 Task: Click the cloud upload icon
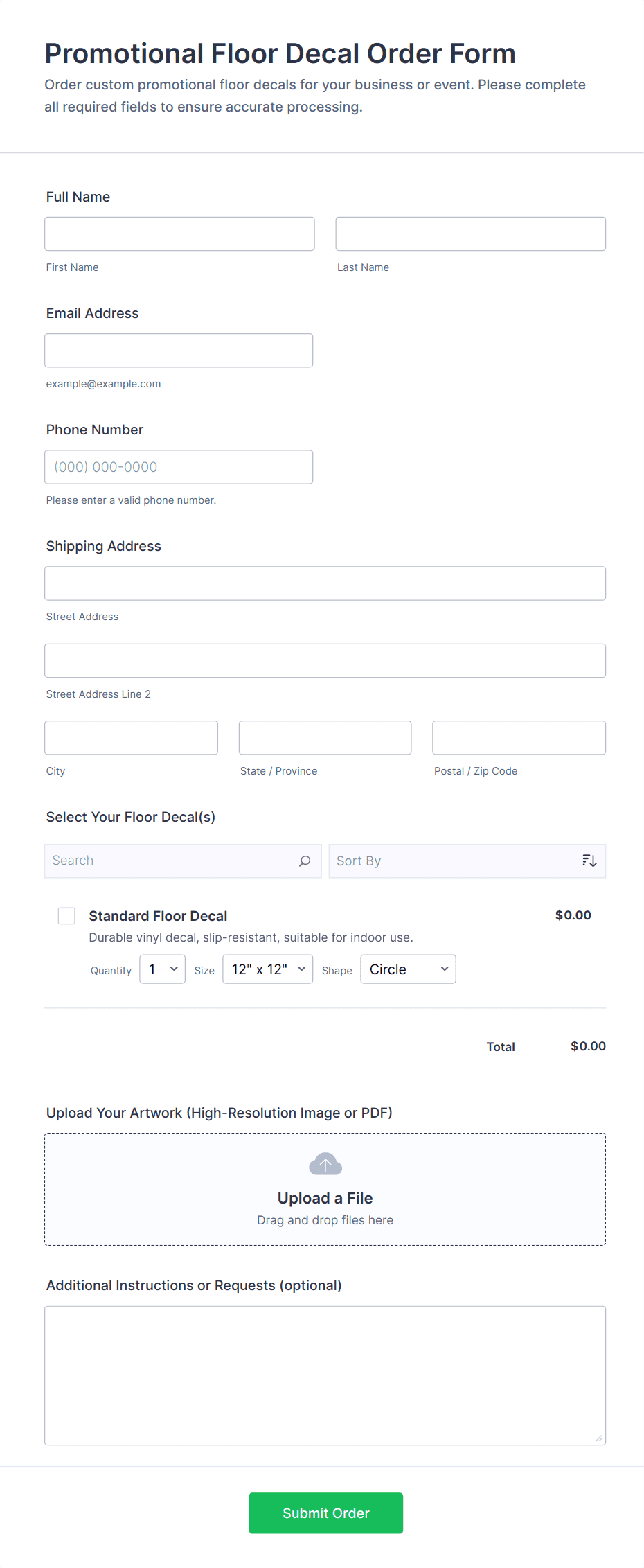[x=325, y=1164]
